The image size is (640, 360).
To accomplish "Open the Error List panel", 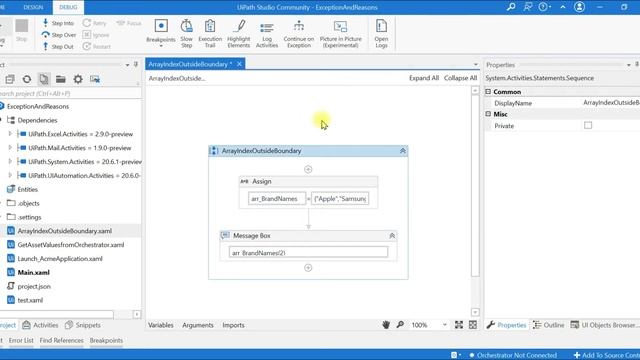I will click(21, 340).
